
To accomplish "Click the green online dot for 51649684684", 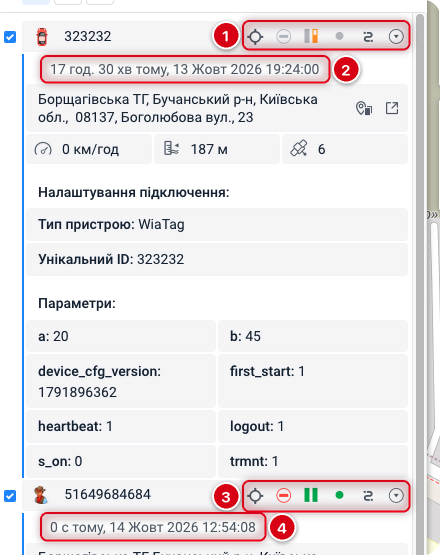I will (x=339, y=495).
